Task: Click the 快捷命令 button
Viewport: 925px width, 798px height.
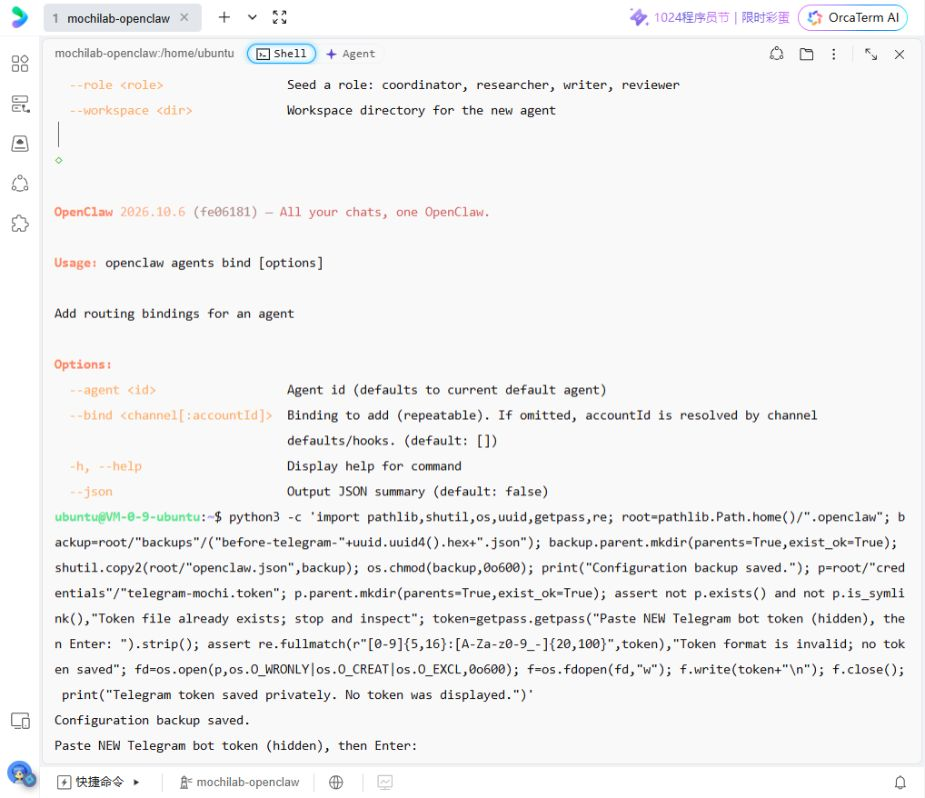Action: pyautogui.click(x=91, y=782)
